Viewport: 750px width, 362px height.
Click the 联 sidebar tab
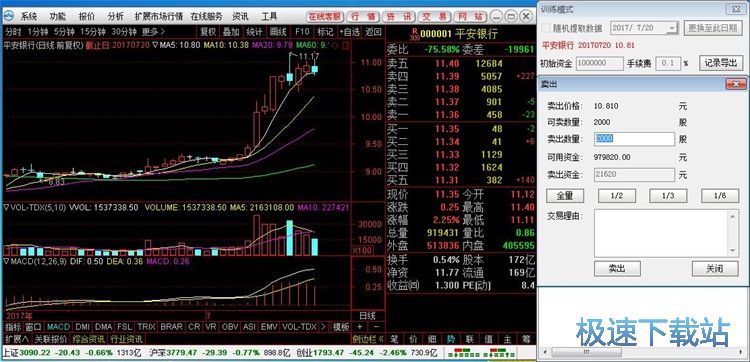tap(470, 339)
